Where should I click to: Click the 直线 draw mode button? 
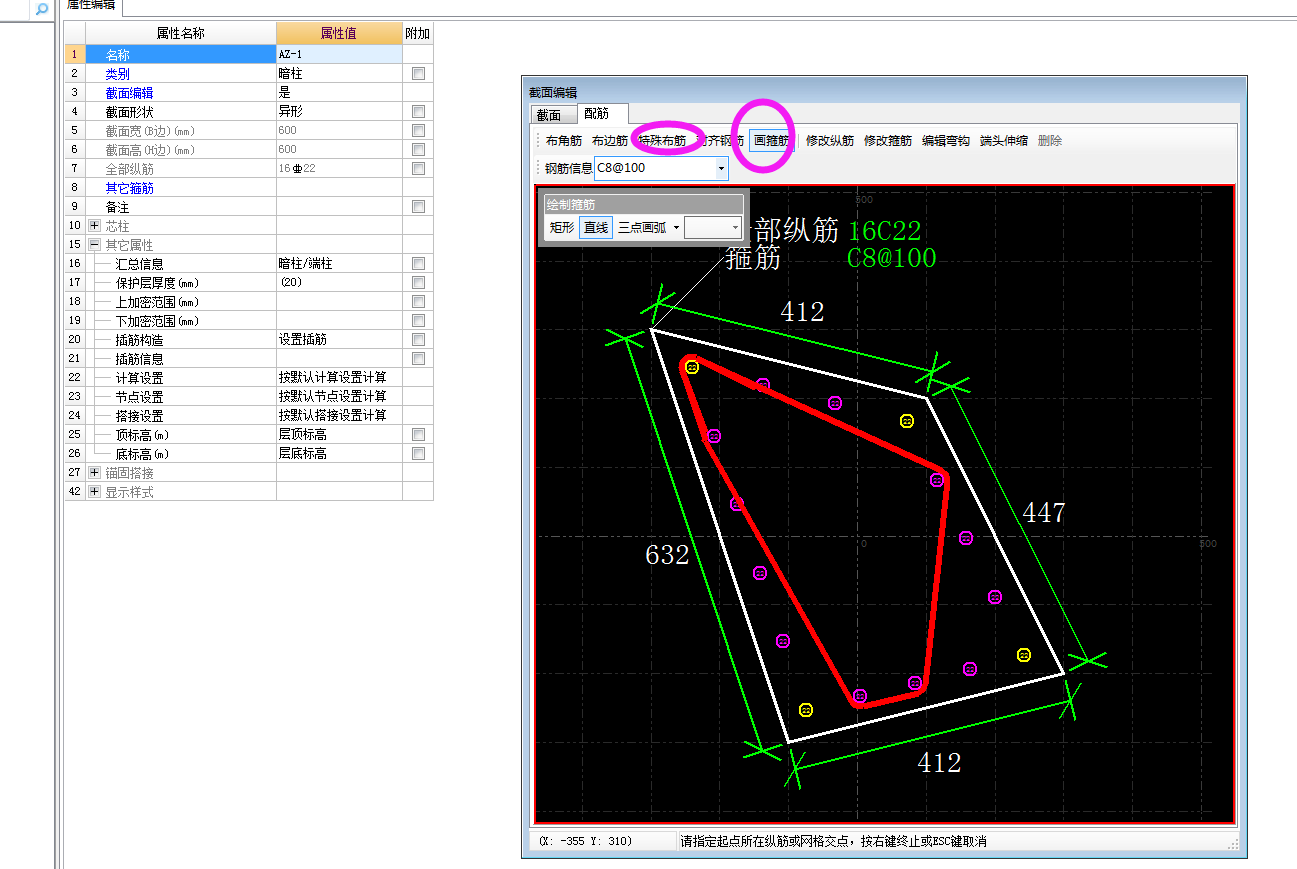[596, 228]
